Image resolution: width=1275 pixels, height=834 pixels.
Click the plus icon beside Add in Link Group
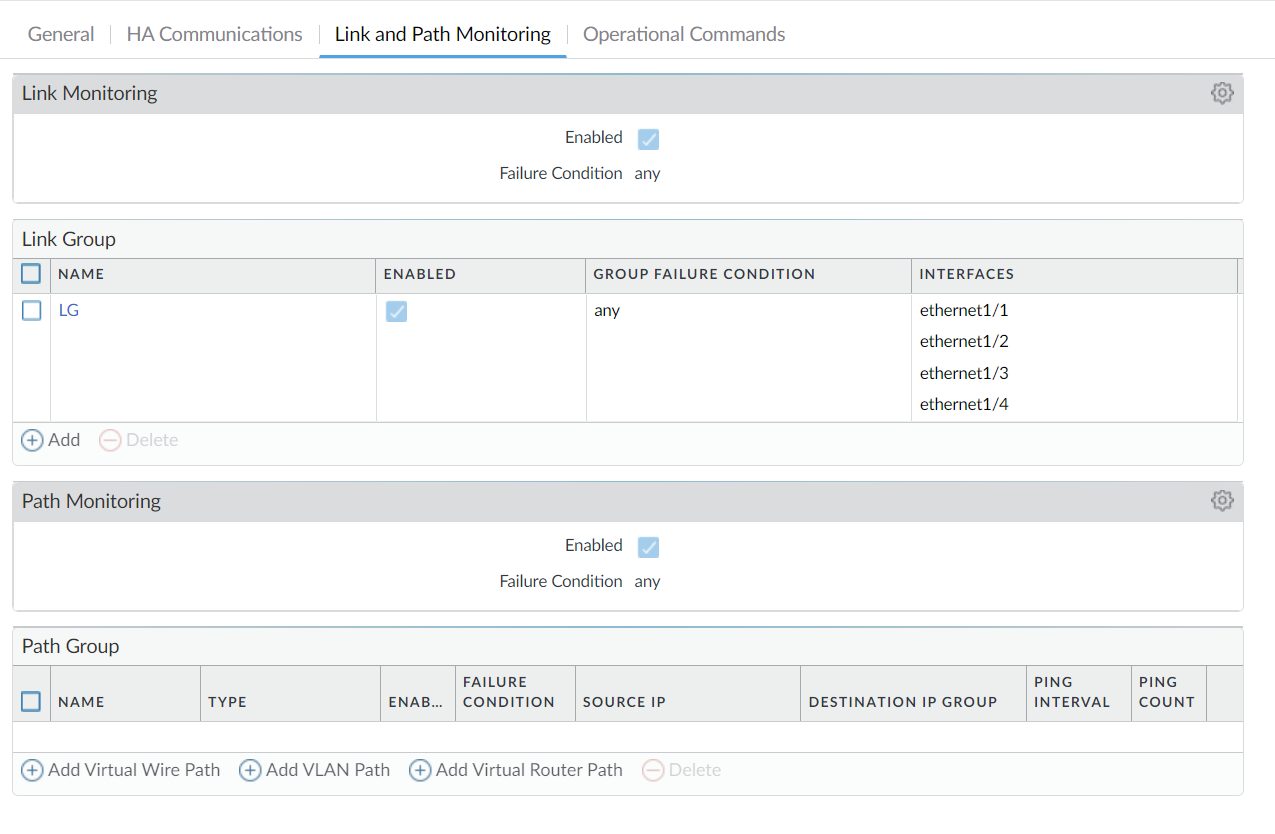31,440
